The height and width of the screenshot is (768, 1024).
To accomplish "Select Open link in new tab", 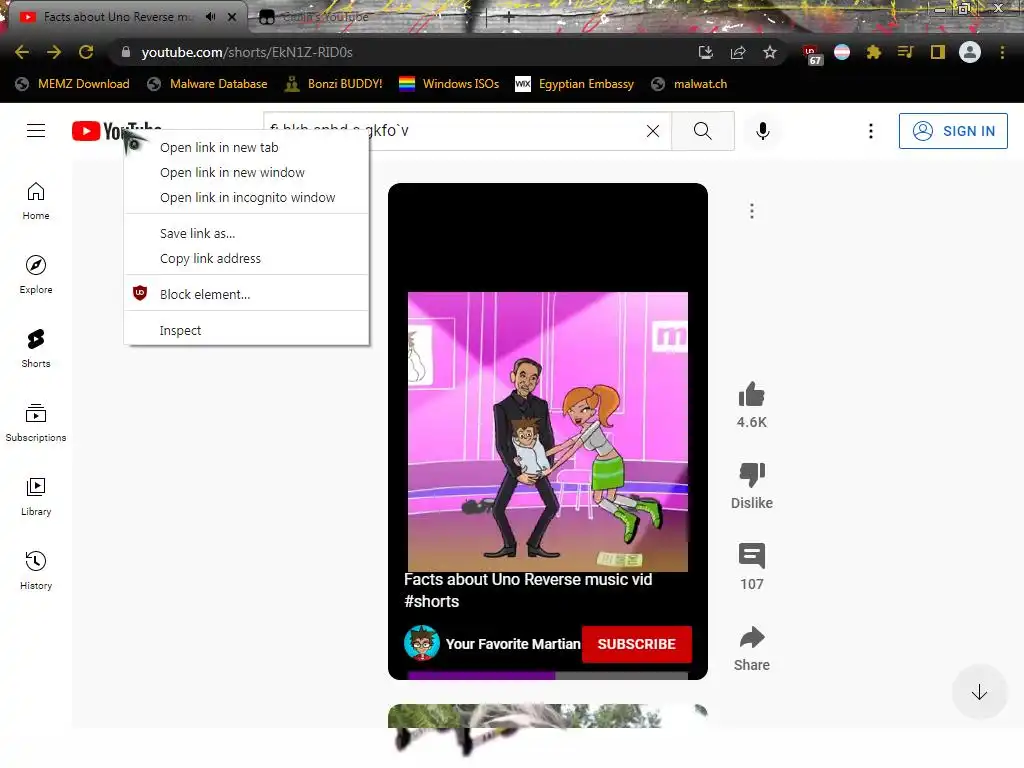I will [x=246, y=148].
